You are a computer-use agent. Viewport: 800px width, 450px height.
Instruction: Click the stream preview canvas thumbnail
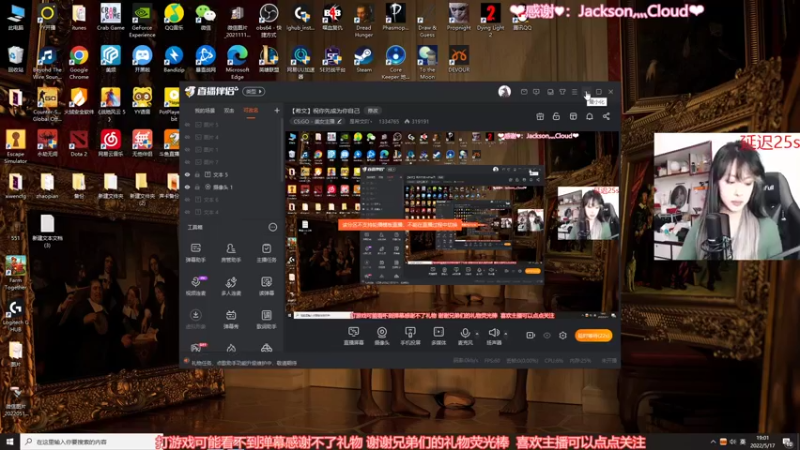click(x=452, y=225)
